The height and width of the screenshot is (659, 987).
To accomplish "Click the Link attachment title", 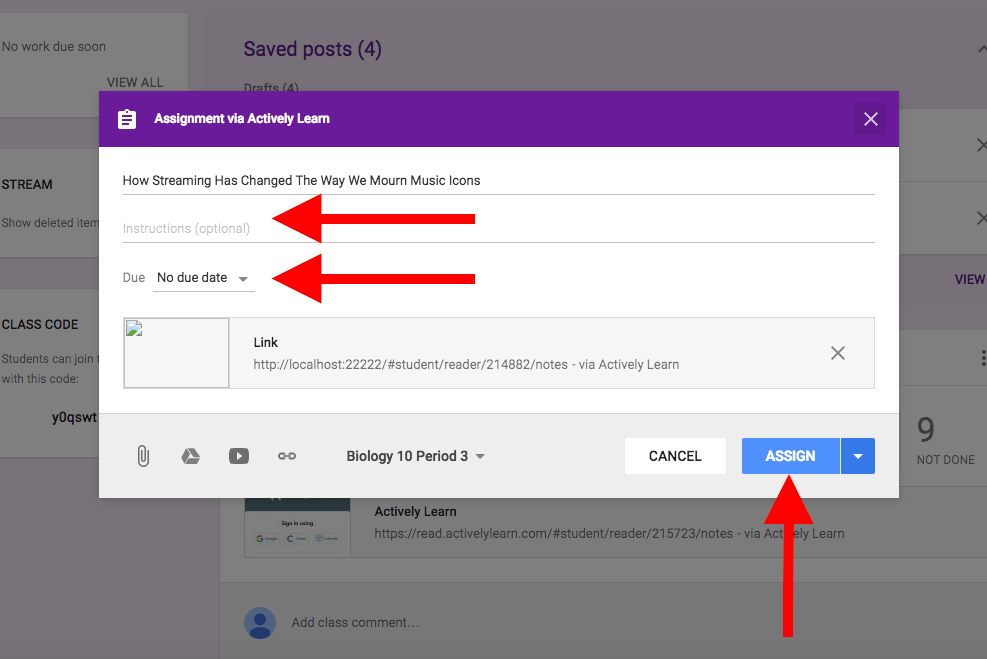I will [266, 342].
